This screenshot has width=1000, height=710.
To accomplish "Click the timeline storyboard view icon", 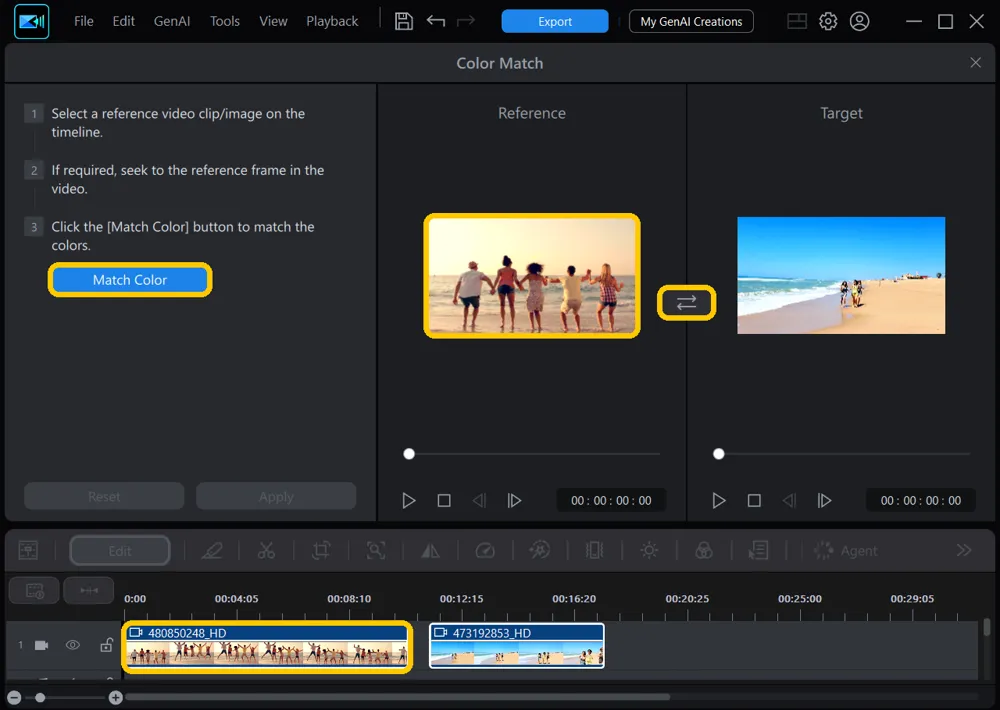I will tap(34, 590).
